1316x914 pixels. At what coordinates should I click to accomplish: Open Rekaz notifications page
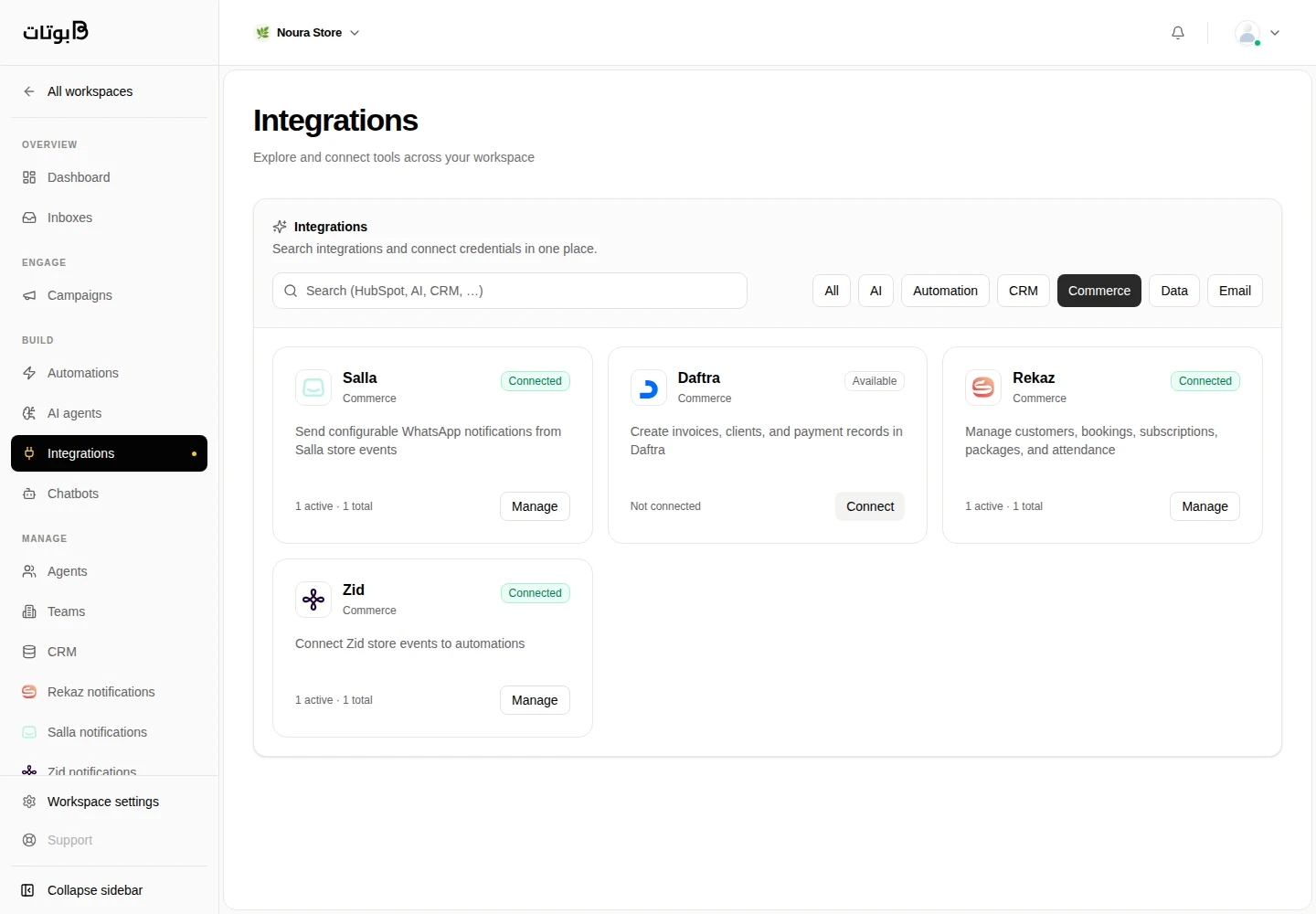pyautogui.click(x=109, y=692)
